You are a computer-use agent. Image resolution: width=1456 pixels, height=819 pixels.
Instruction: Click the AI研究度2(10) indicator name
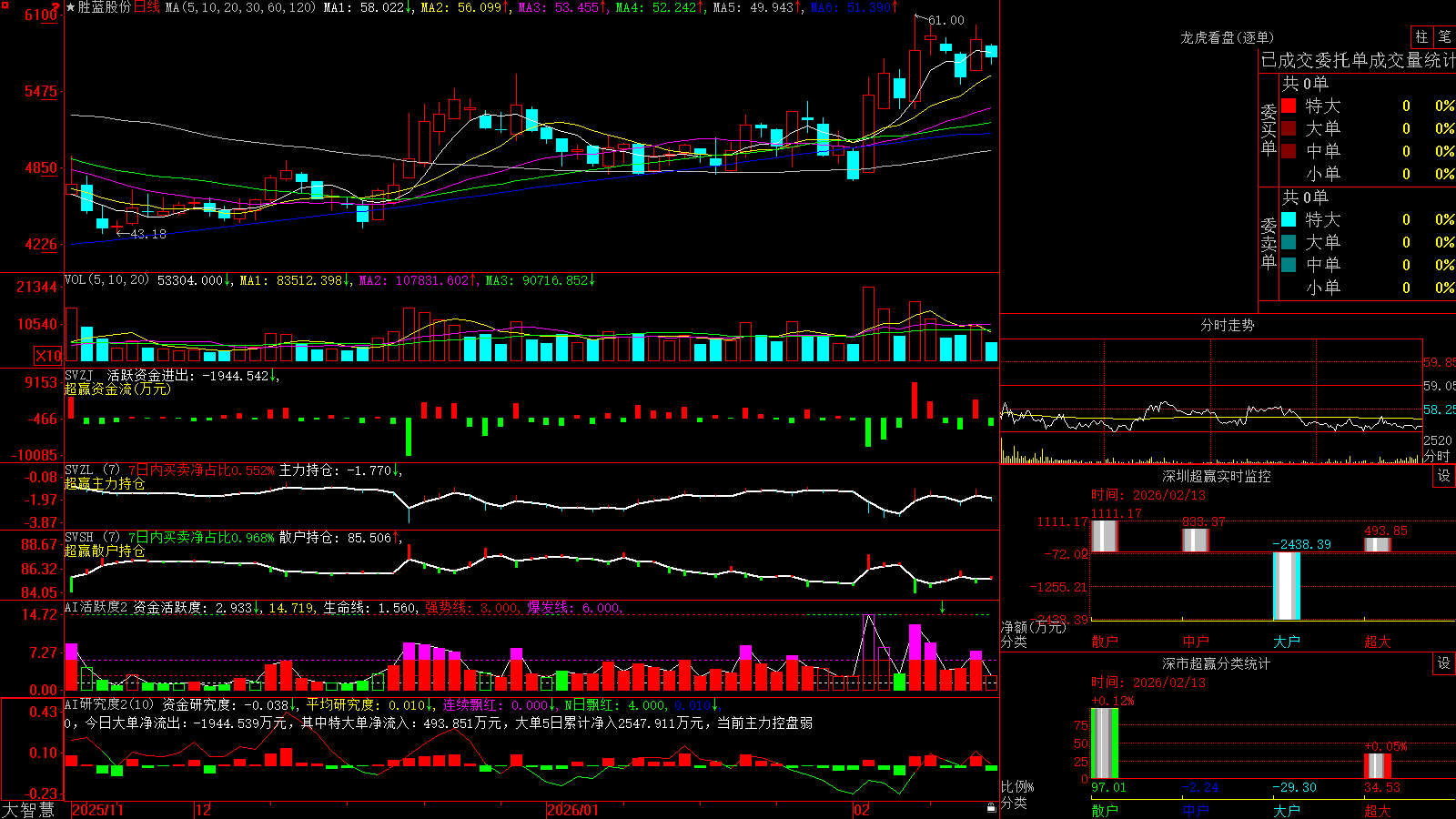(109, 704)
